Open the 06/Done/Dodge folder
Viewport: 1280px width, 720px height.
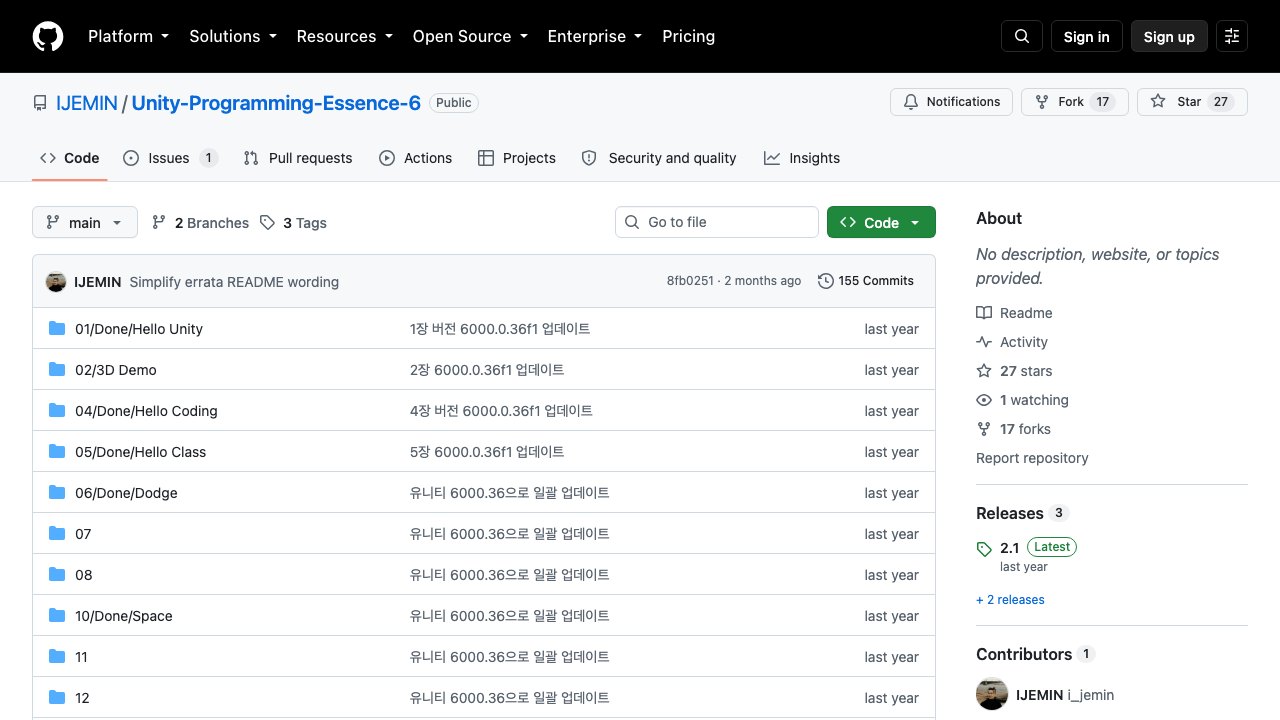point(126,493)
